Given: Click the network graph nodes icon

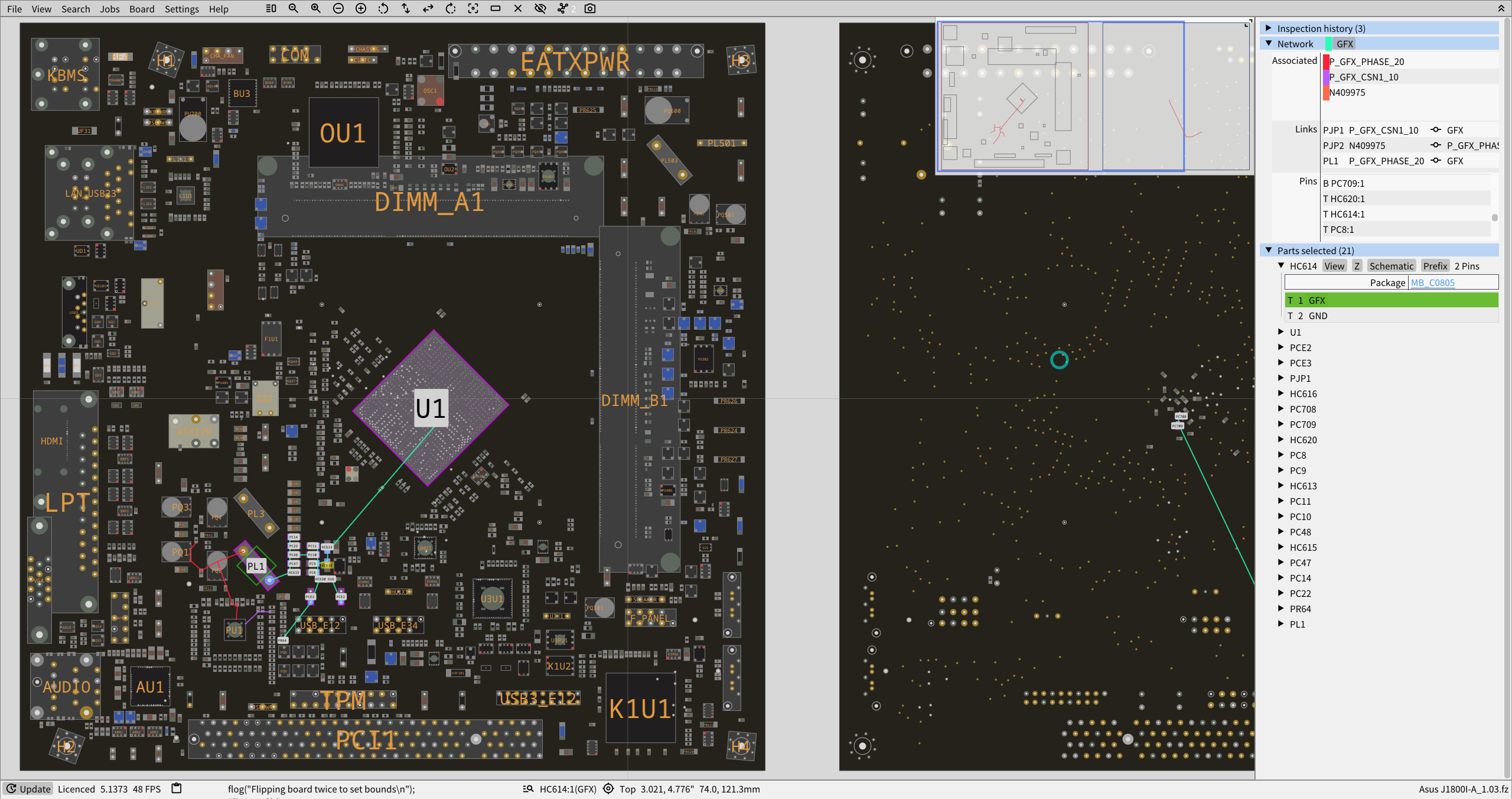Looking at the screenshot, I should click(563, 8).
